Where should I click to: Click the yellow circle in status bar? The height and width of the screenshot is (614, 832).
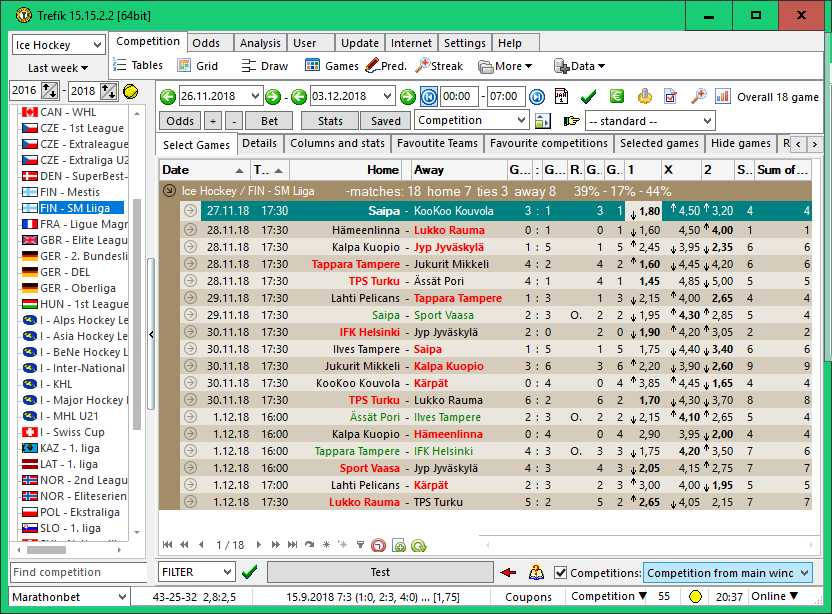tap(693, 597)
